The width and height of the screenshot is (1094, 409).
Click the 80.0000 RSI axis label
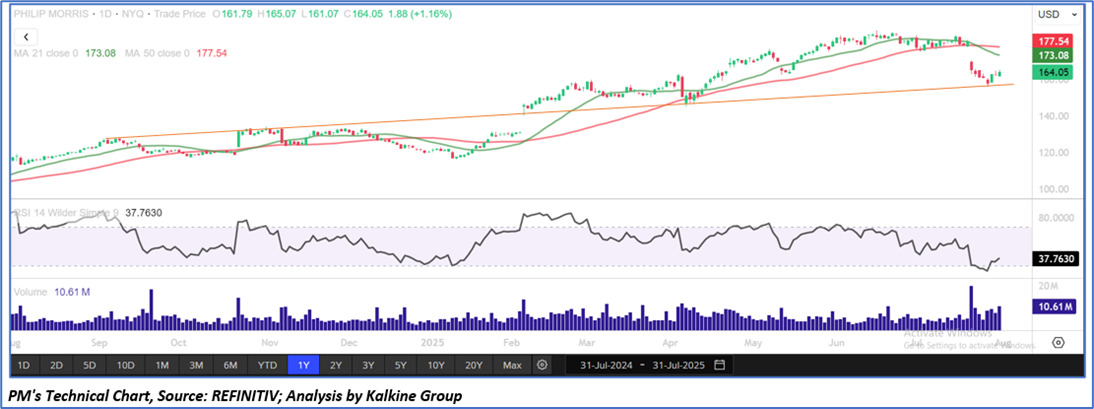pos(1054,217)
